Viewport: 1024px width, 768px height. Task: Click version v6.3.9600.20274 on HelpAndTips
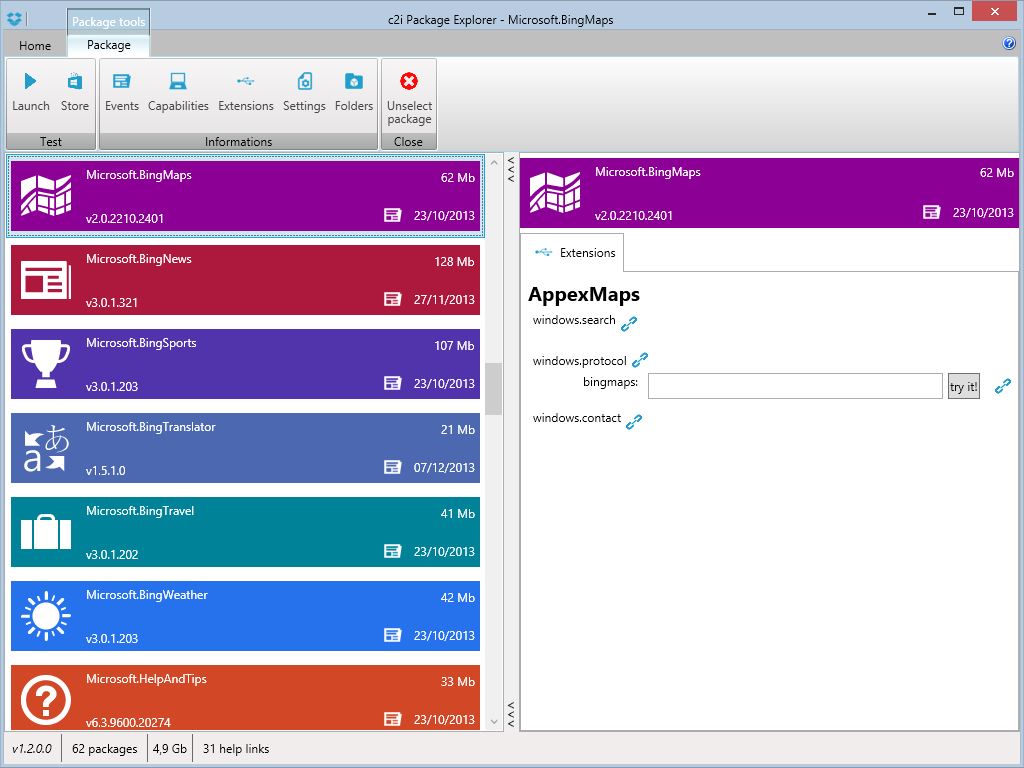[128, 722]
